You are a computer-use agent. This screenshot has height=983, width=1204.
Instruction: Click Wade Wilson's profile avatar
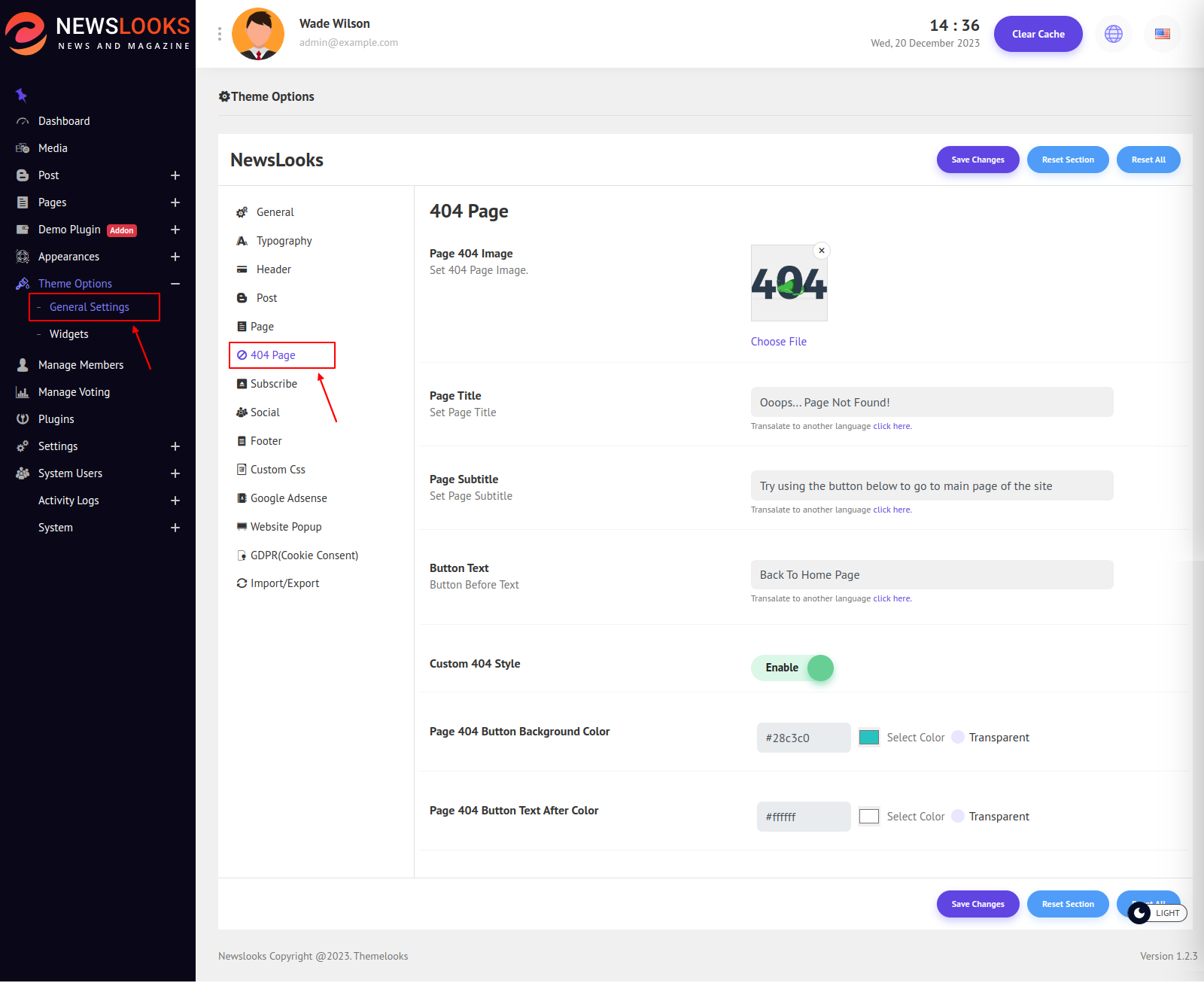pos(258,34)
